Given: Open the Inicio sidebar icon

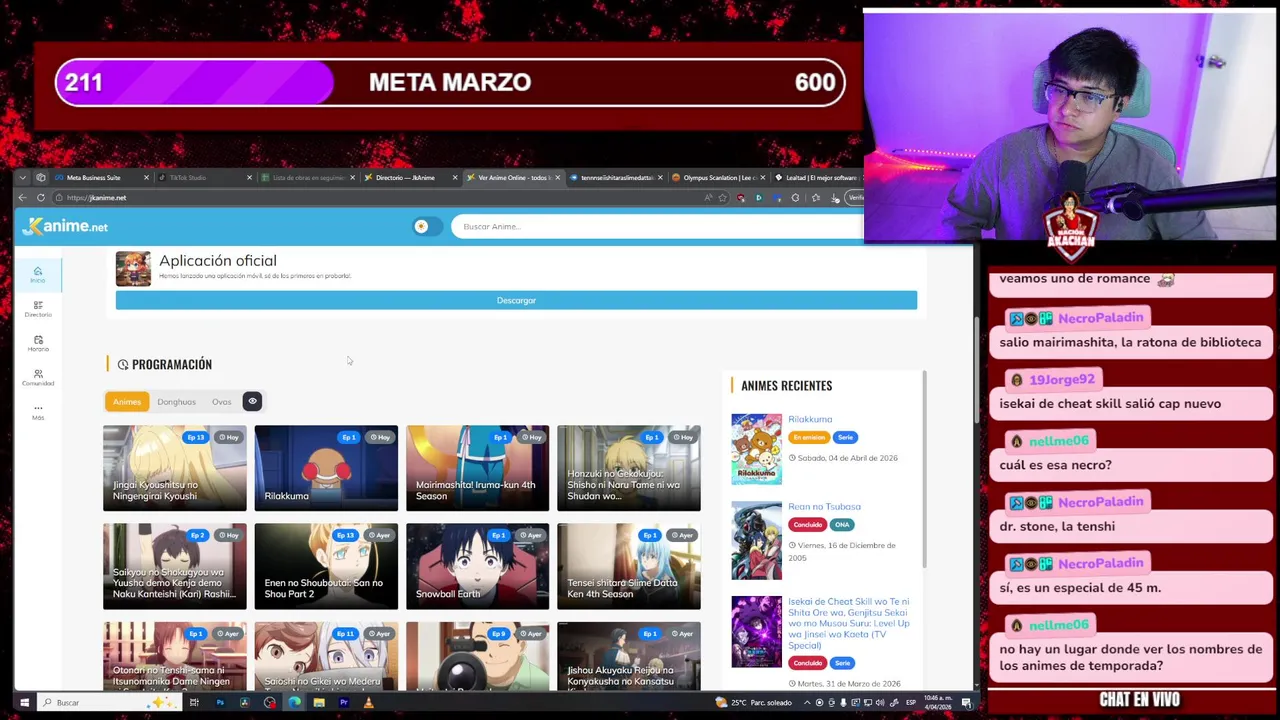Looking at the screenshot, I should coord(38,275).
